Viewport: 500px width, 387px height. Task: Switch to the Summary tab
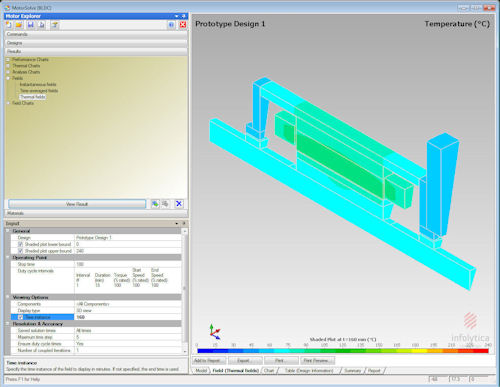click(352, 370)
